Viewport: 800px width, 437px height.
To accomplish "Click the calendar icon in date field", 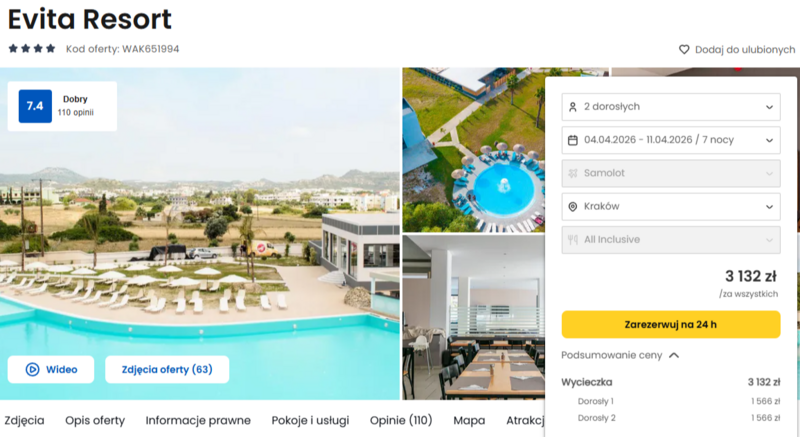I will tap(572, 140).
